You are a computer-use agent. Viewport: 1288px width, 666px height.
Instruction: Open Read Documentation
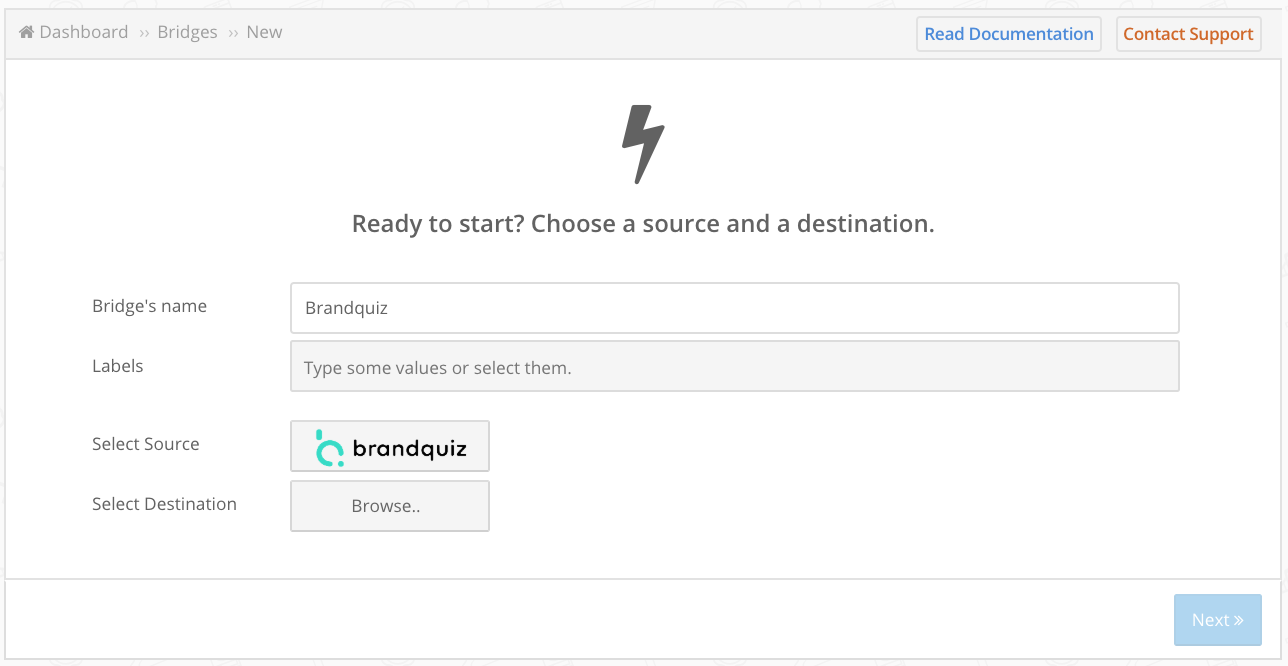pos(1008,34)
